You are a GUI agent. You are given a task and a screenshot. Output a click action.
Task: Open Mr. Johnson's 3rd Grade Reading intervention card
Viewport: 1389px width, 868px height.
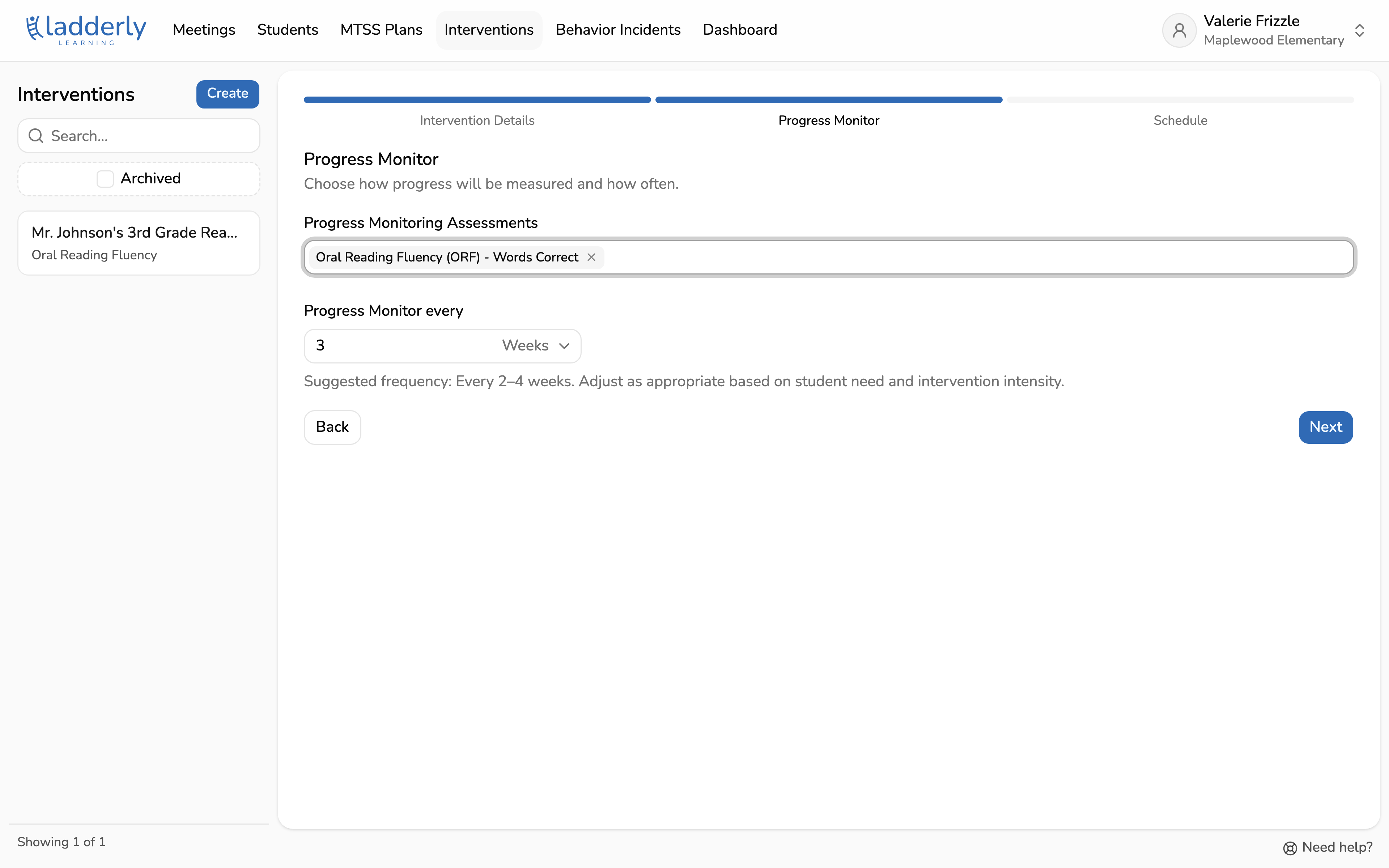coord(139,243)
